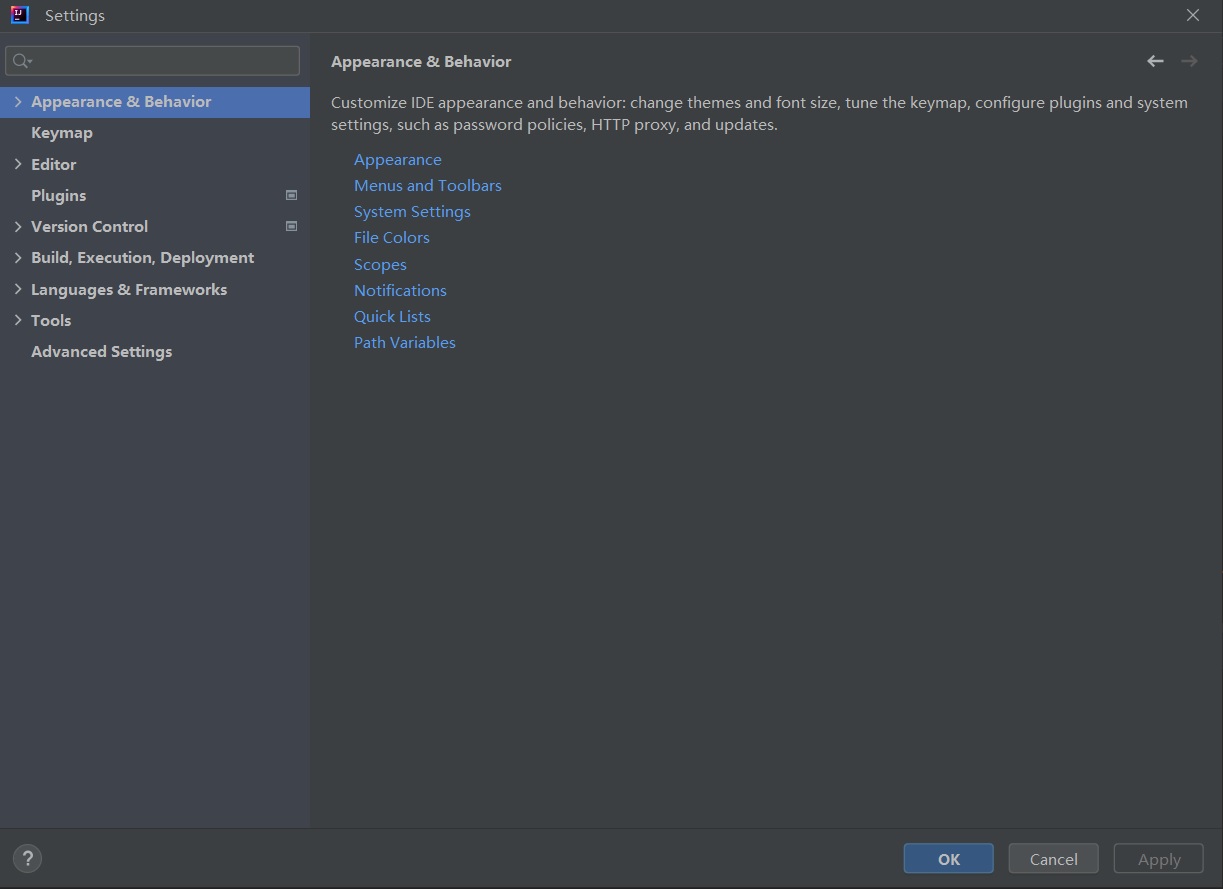Screen dimensions: 1223x889
Task: Expand the Build, Execution, Deployment node
Action: [x=18, y=258]
